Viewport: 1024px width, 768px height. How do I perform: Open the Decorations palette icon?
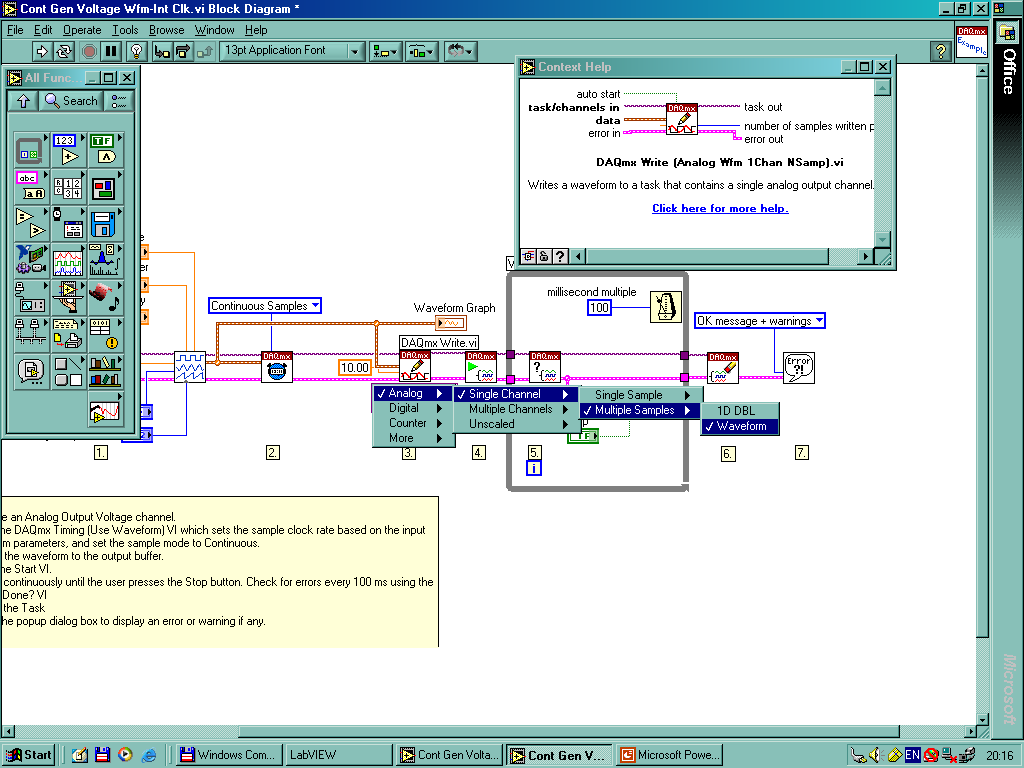tap(68, 372)
